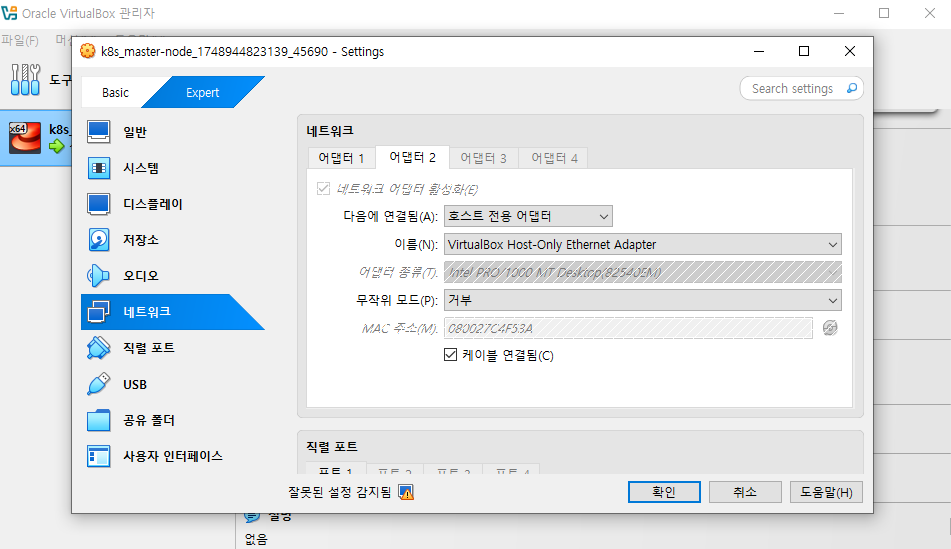Viewport: 951px width, 549px height.
Task: Toggle 케이블 연결됨 checkbox
Action: pyautogui.click(x=450, y=355)
